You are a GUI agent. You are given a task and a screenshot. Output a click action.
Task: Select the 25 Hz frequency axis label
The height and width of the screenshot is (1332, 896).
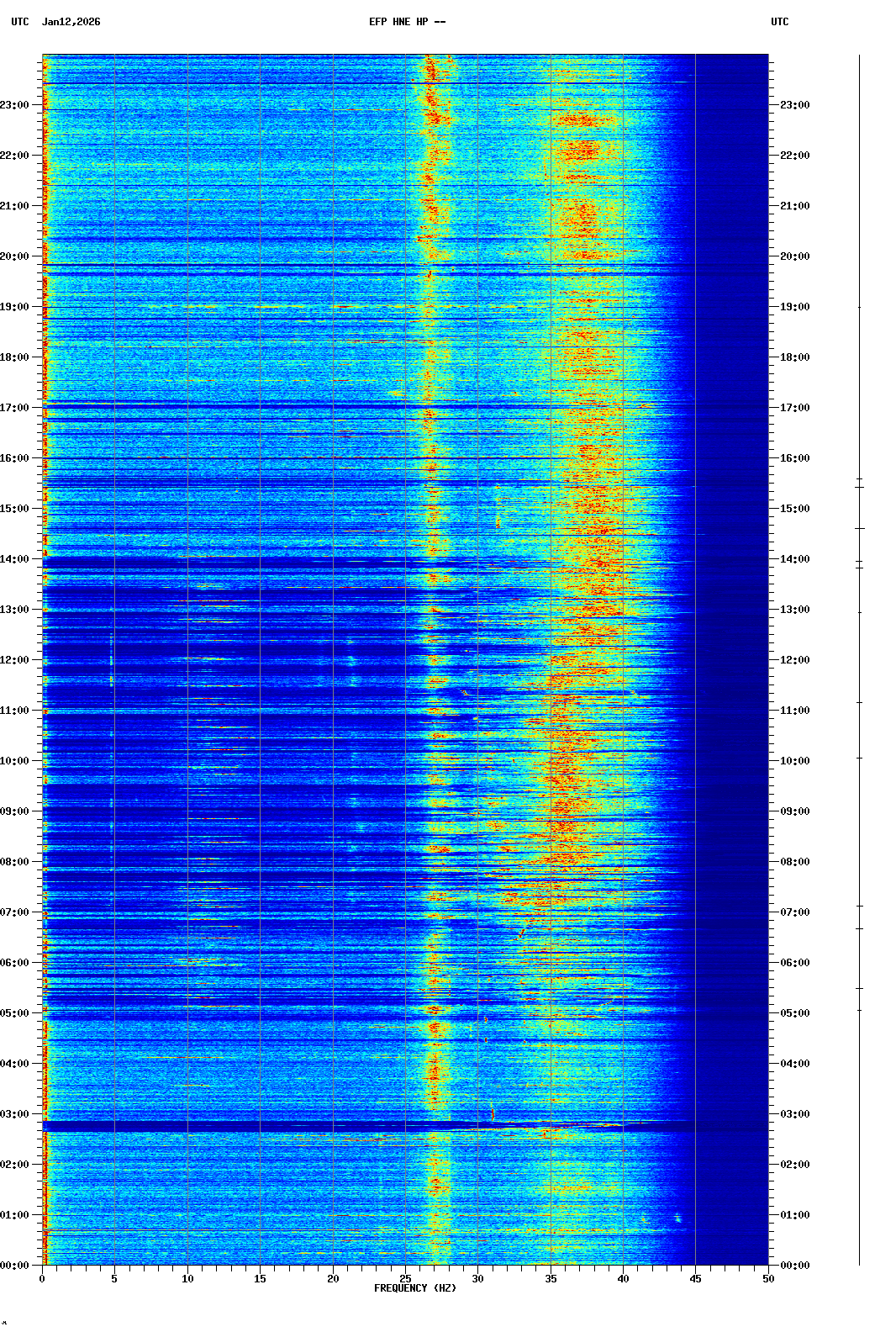pos(405,1279)
